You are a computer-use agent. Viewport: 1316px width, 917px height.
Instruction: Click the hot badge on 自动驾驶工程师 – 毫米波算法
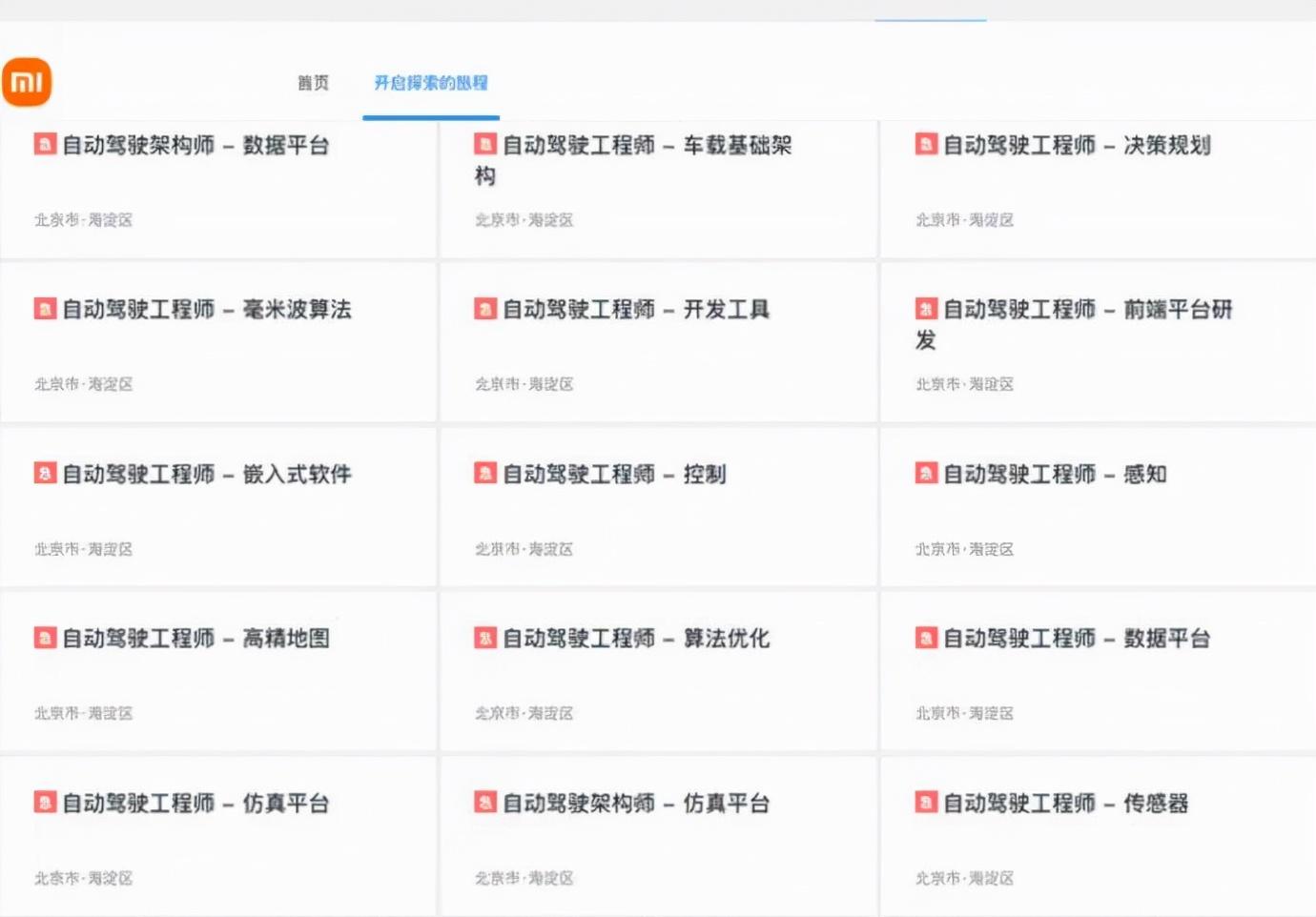pos(45,309)
